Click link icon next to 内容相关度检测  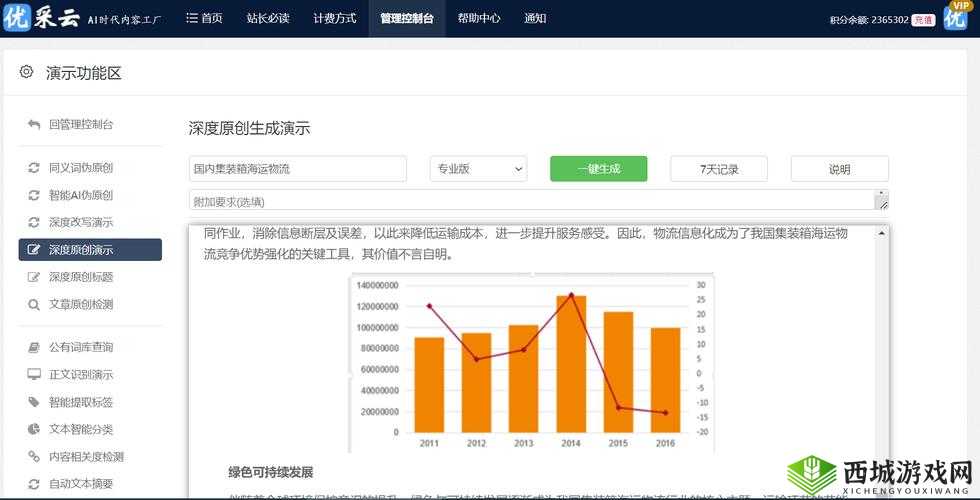point(34,457)
